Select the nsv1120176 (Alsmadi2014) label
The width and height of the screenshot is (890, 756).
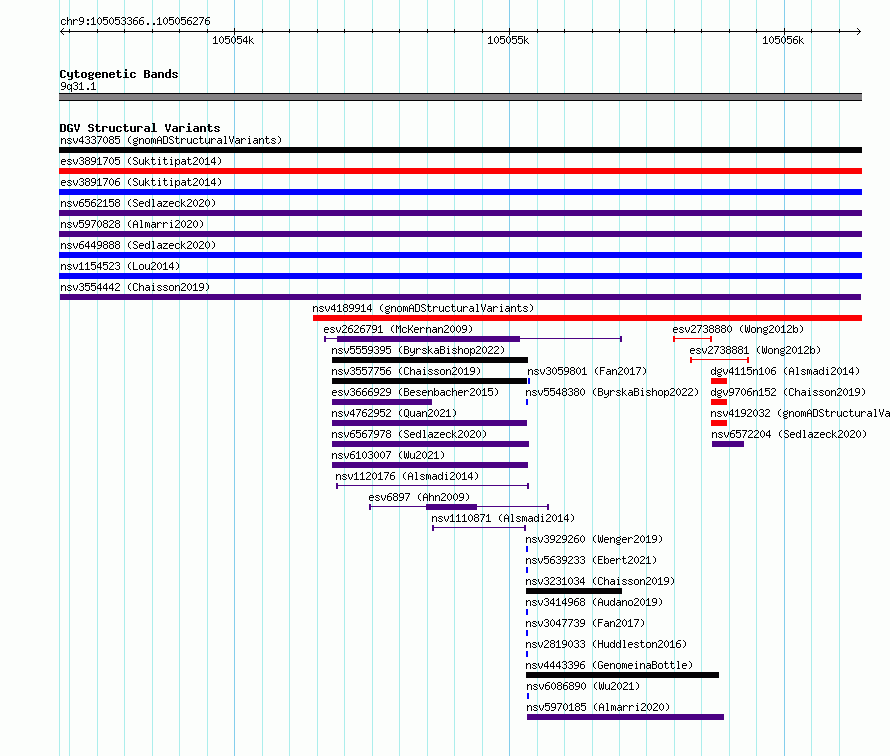(x=407, y=476)
